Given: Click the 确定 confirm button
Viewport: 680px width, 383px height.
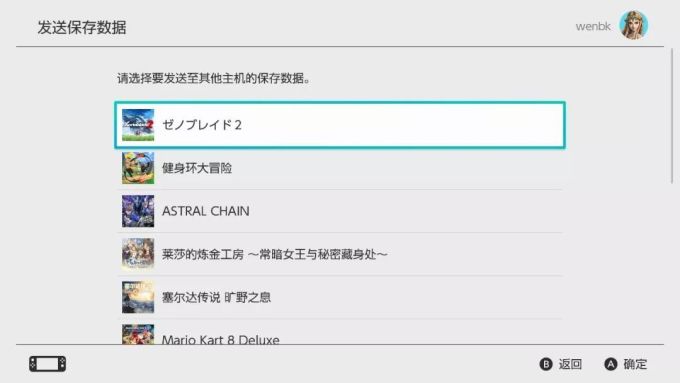Looking at the screenshot, I should point(635,364).
